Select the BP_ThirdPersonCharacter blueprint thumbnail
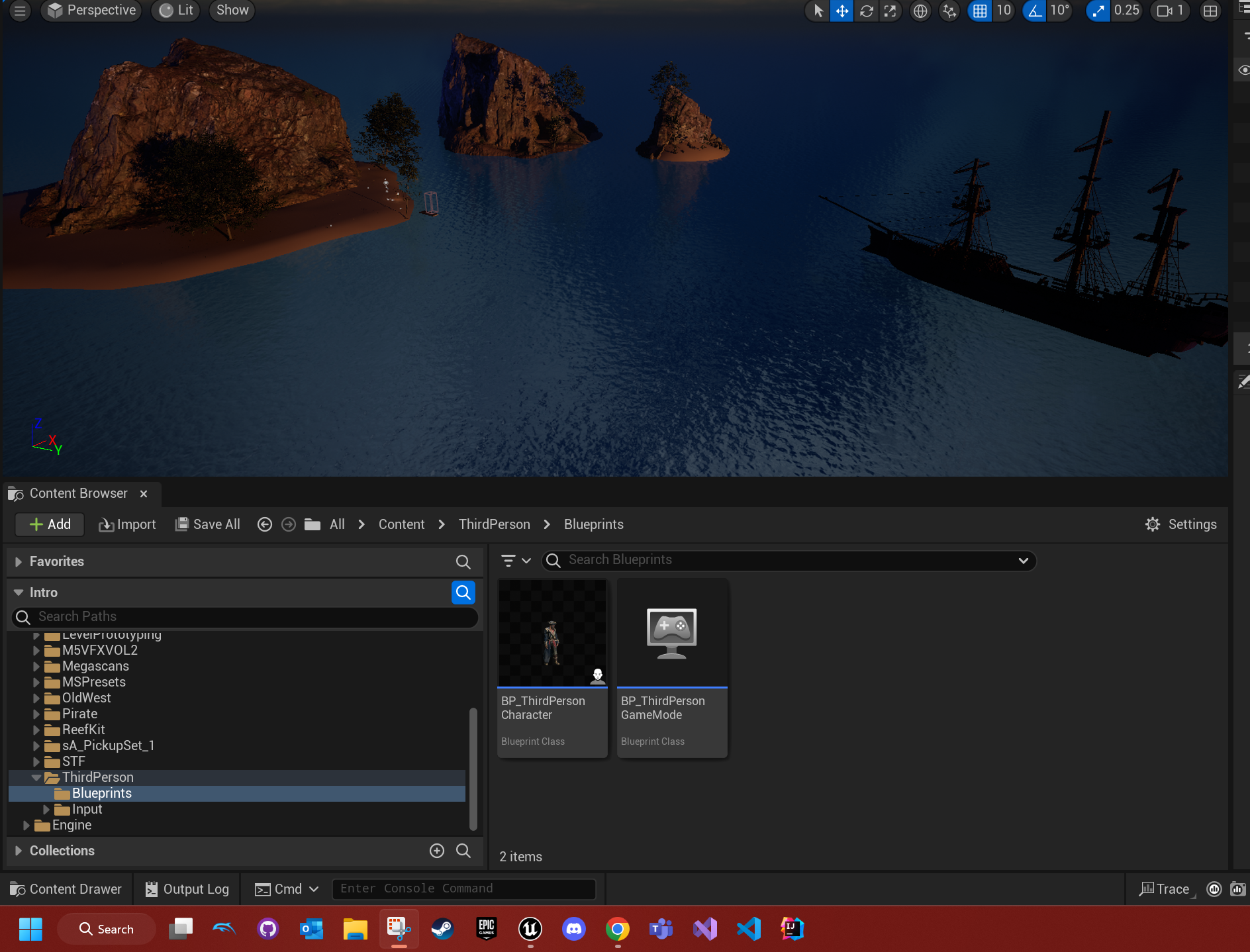This screenshot has width=1250, height=952. coord(552,634)
